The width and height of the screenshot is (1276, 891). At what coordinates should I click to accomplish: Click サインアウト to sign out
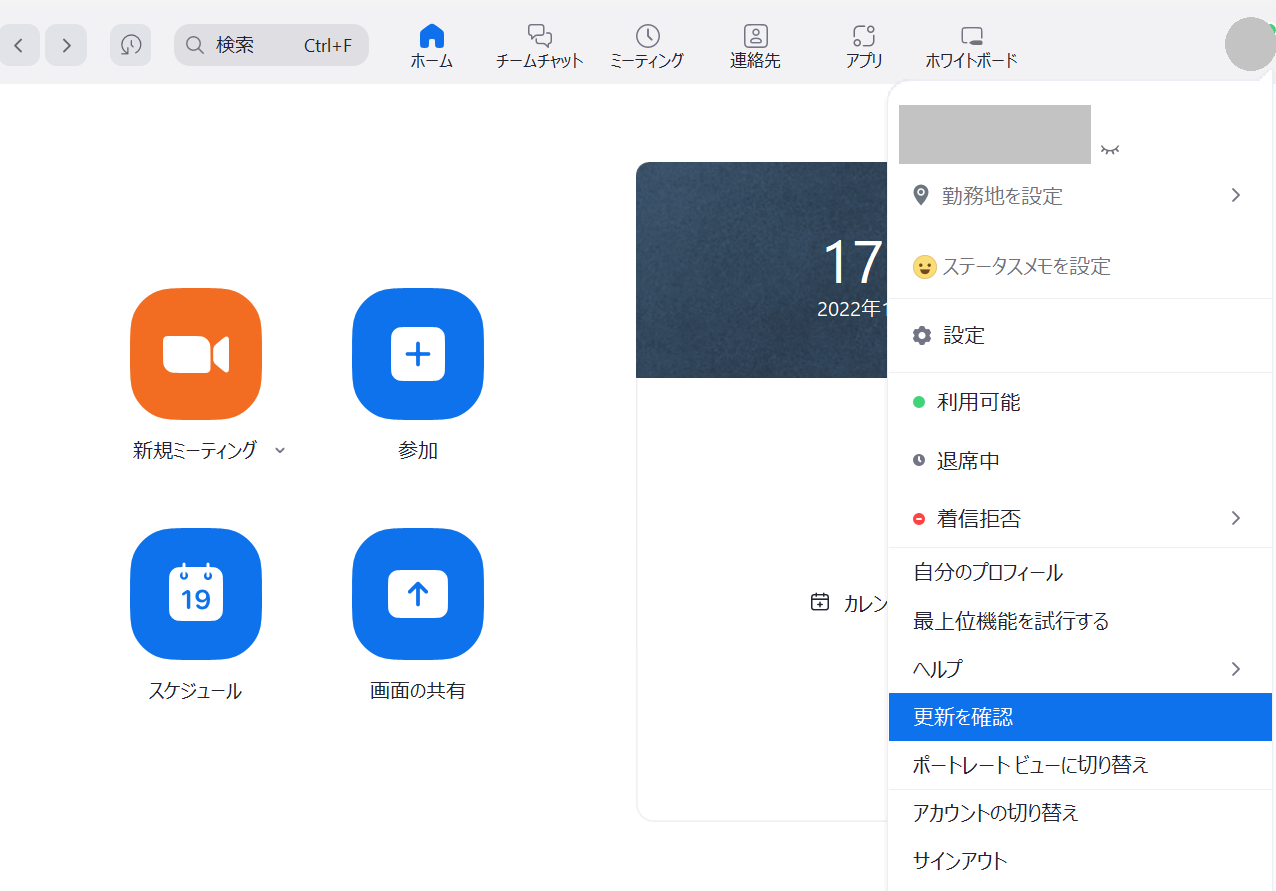pos(960,861)
